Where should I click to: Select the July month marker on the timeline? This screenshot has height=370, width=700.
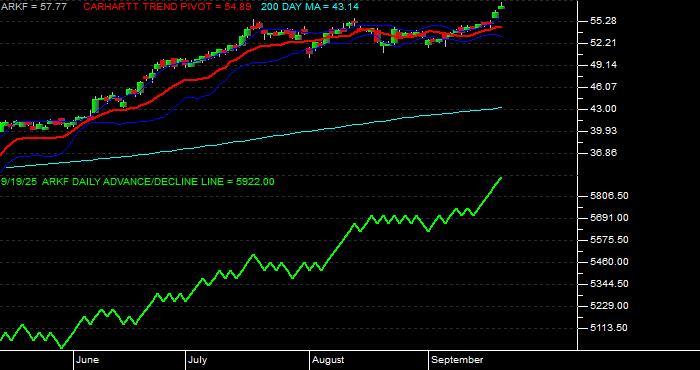[x=197, y=360]
